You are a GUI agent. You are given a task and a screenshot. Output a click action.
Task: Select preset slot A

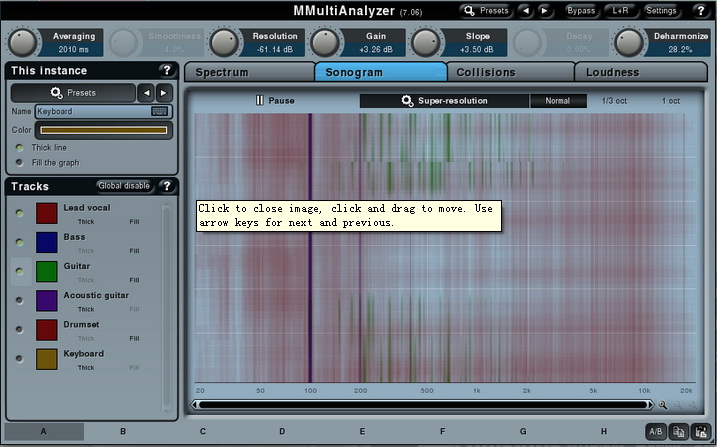[x=43, y=431]
